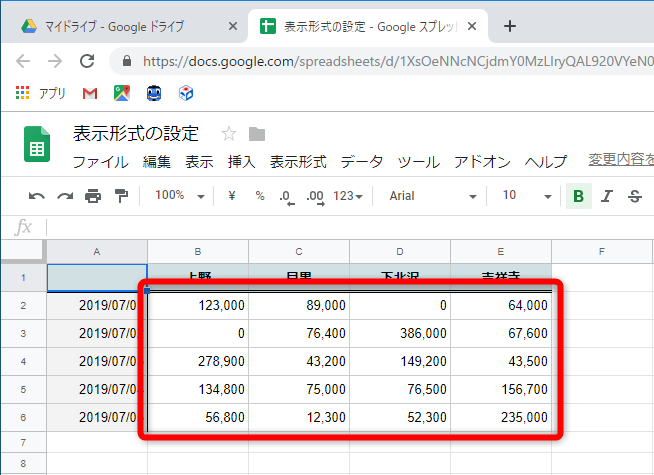Open the 表示 menu
The image size is (654, 475).
(199, 162)
